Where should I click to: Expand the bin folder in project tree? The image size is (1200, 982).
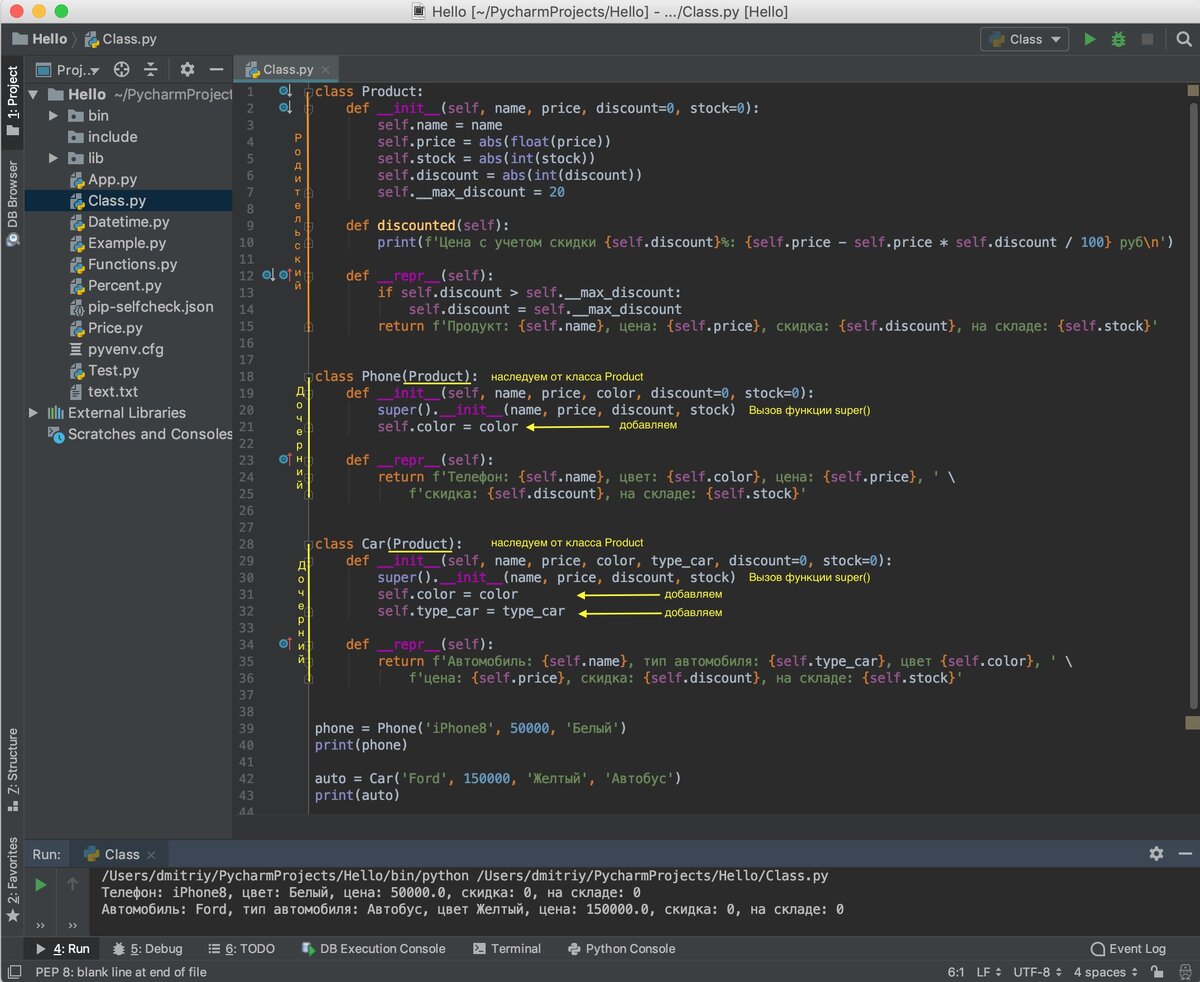pyautogui.click(x=55, y=116)
